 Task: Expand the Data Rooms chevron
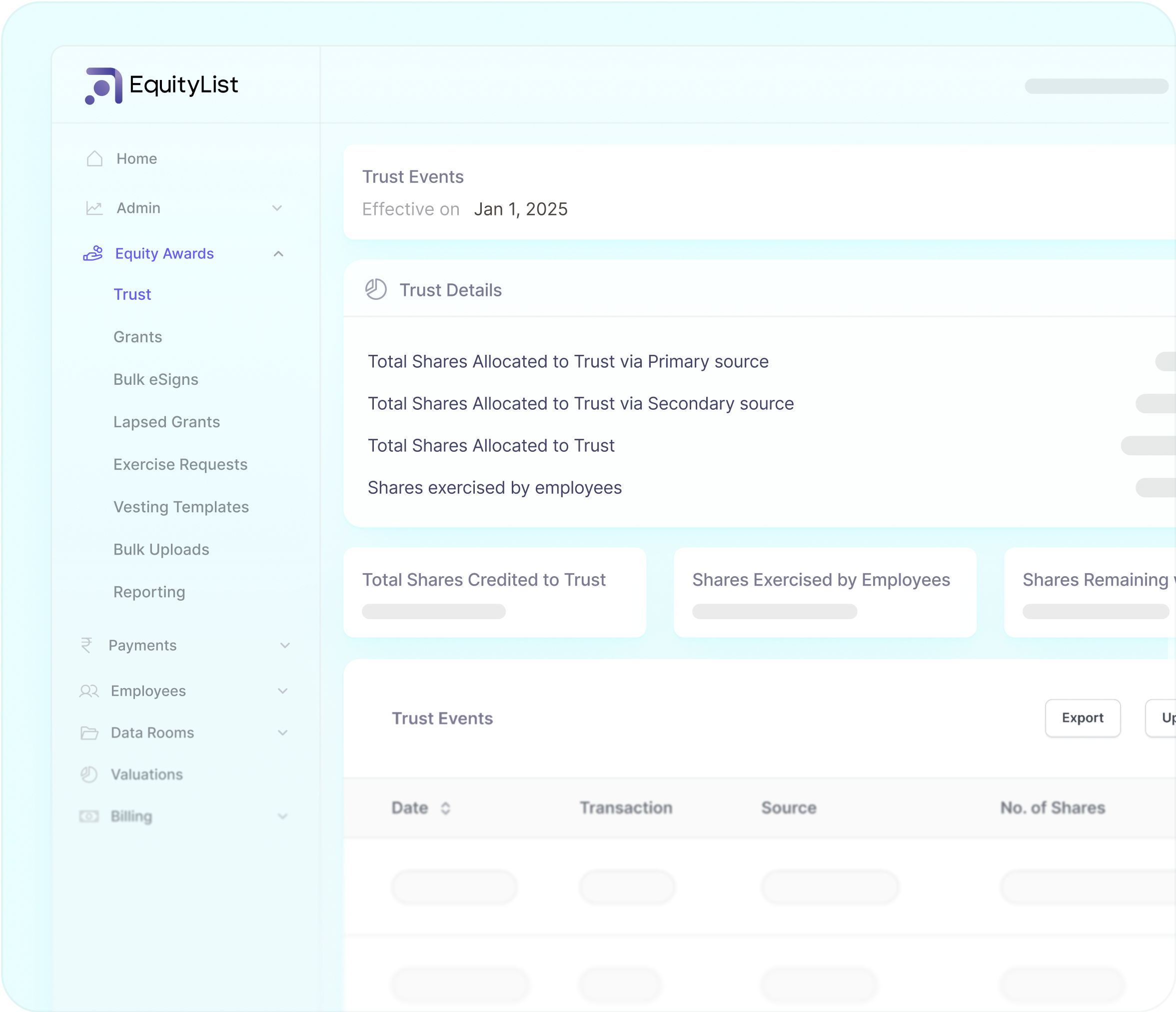pos(283,733)
